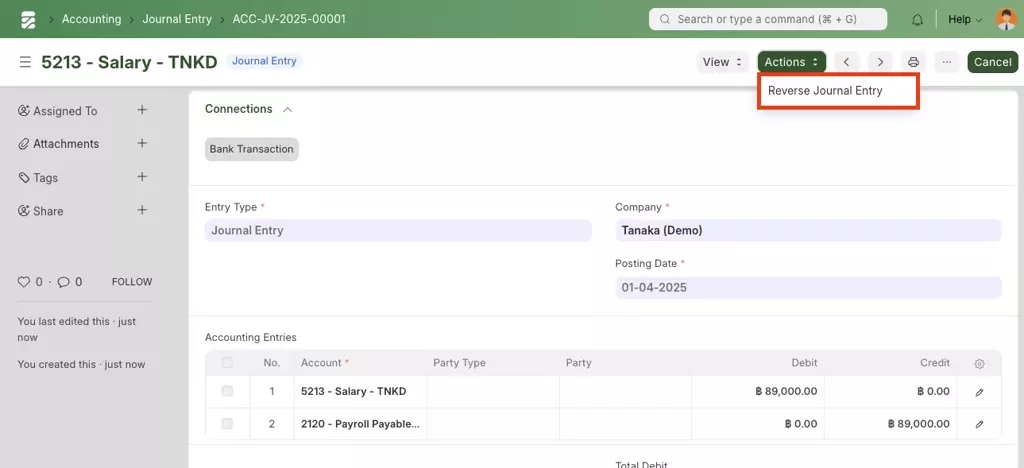Open the Help dropdown
The height and width of the screenshot is (468, 1024).
965,20
